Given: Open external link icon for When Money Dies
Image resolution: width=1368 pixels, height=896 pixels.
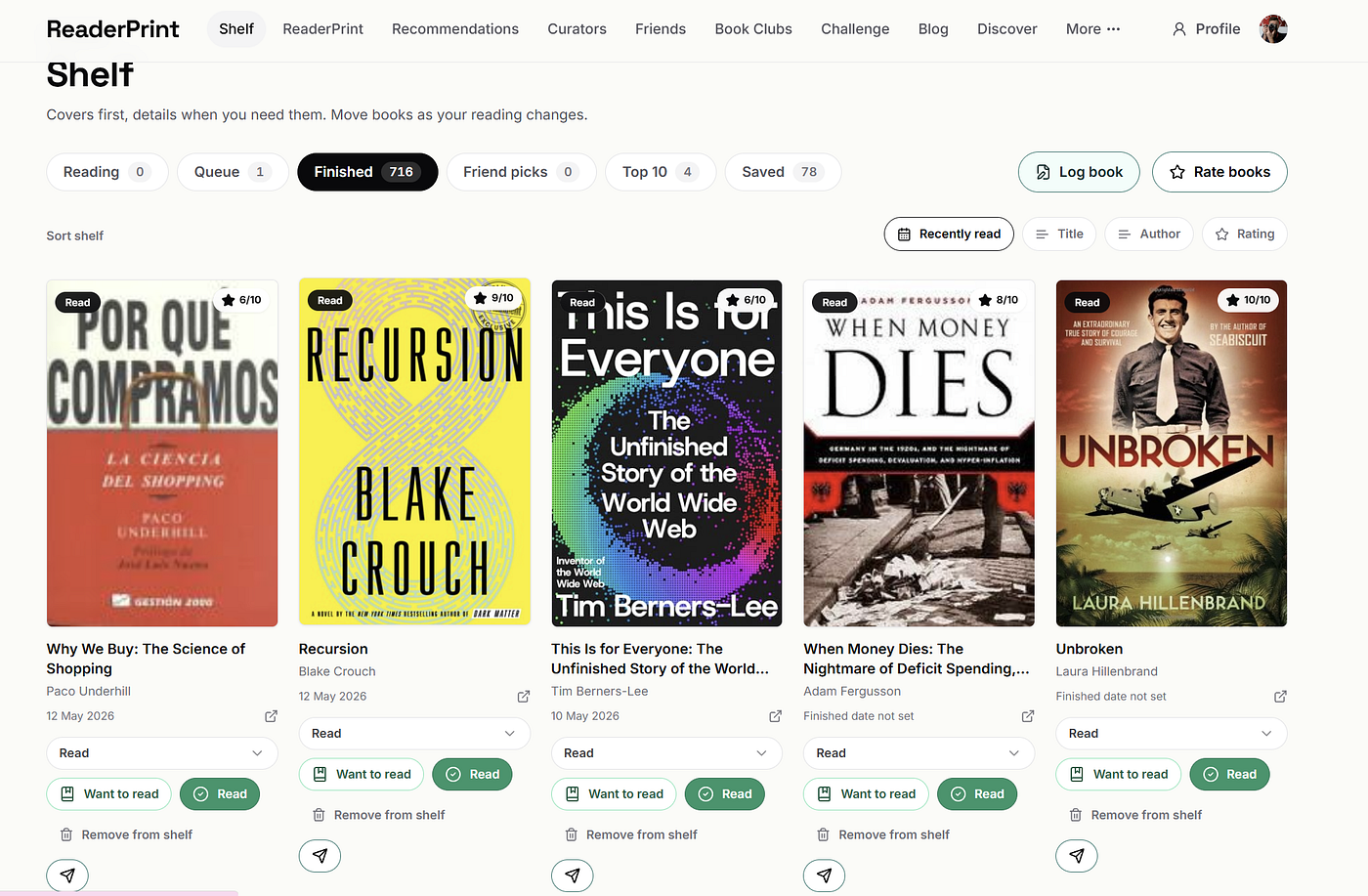Looking at the screenshot, I should pos(1028,716).
